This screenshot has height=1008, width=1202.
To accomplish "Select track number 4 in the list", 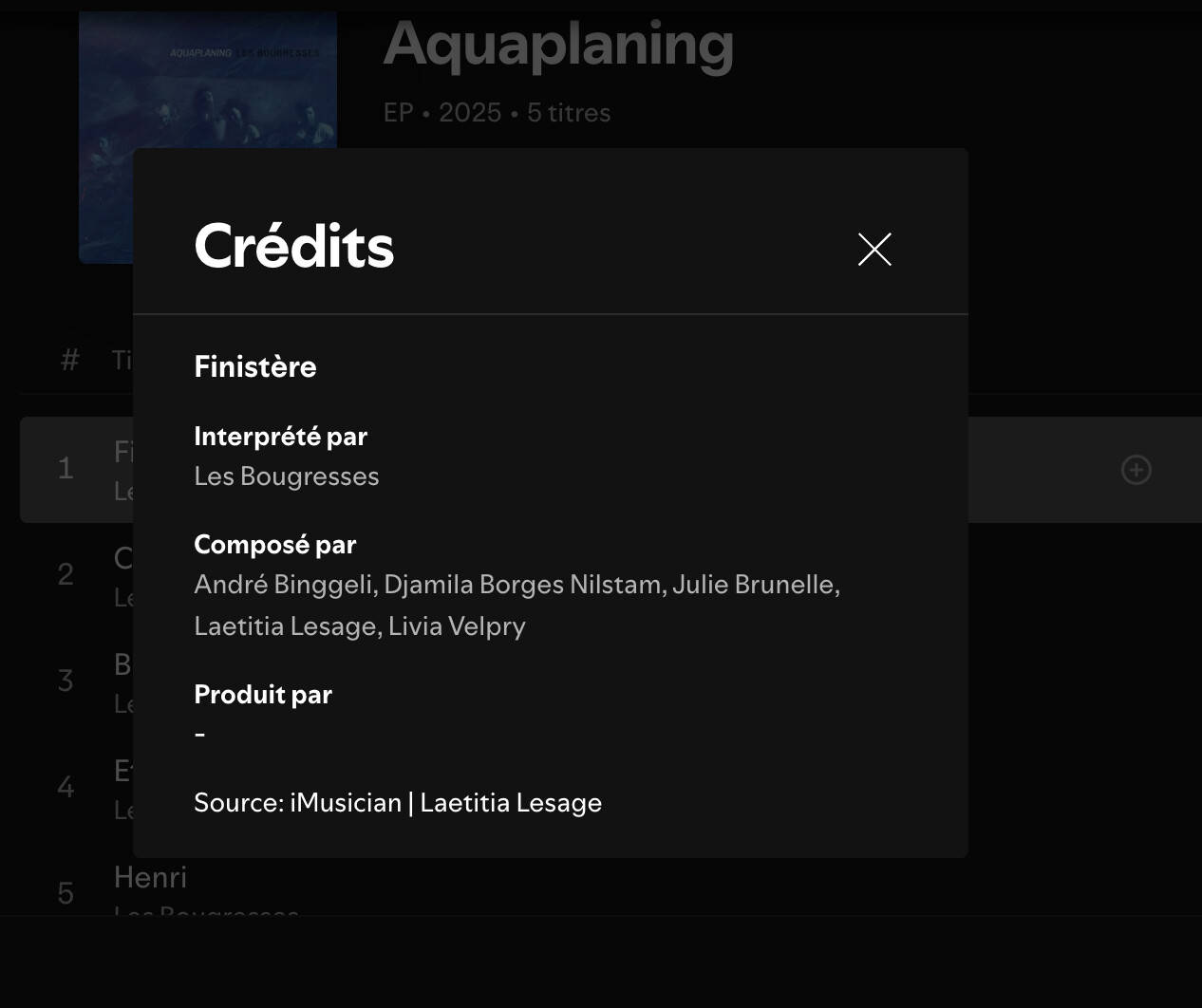I will (x=66, y=788).
